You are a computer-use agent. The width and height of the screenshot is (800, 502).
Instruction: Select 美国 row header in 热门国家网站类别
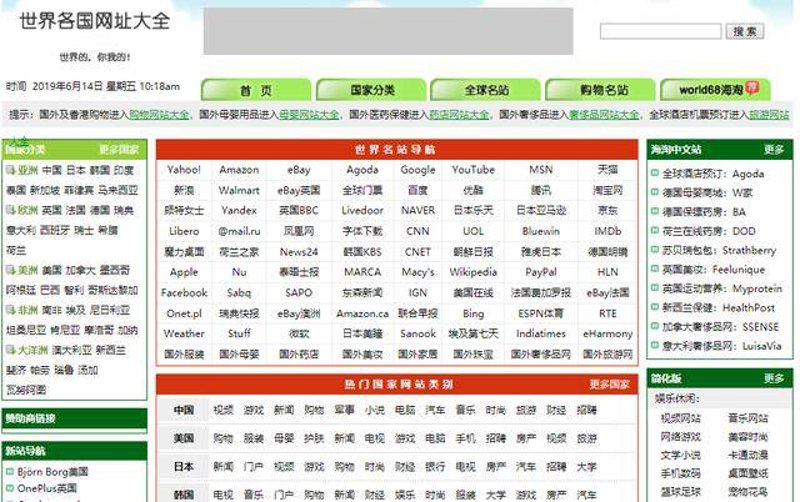[x=184, y=438]
